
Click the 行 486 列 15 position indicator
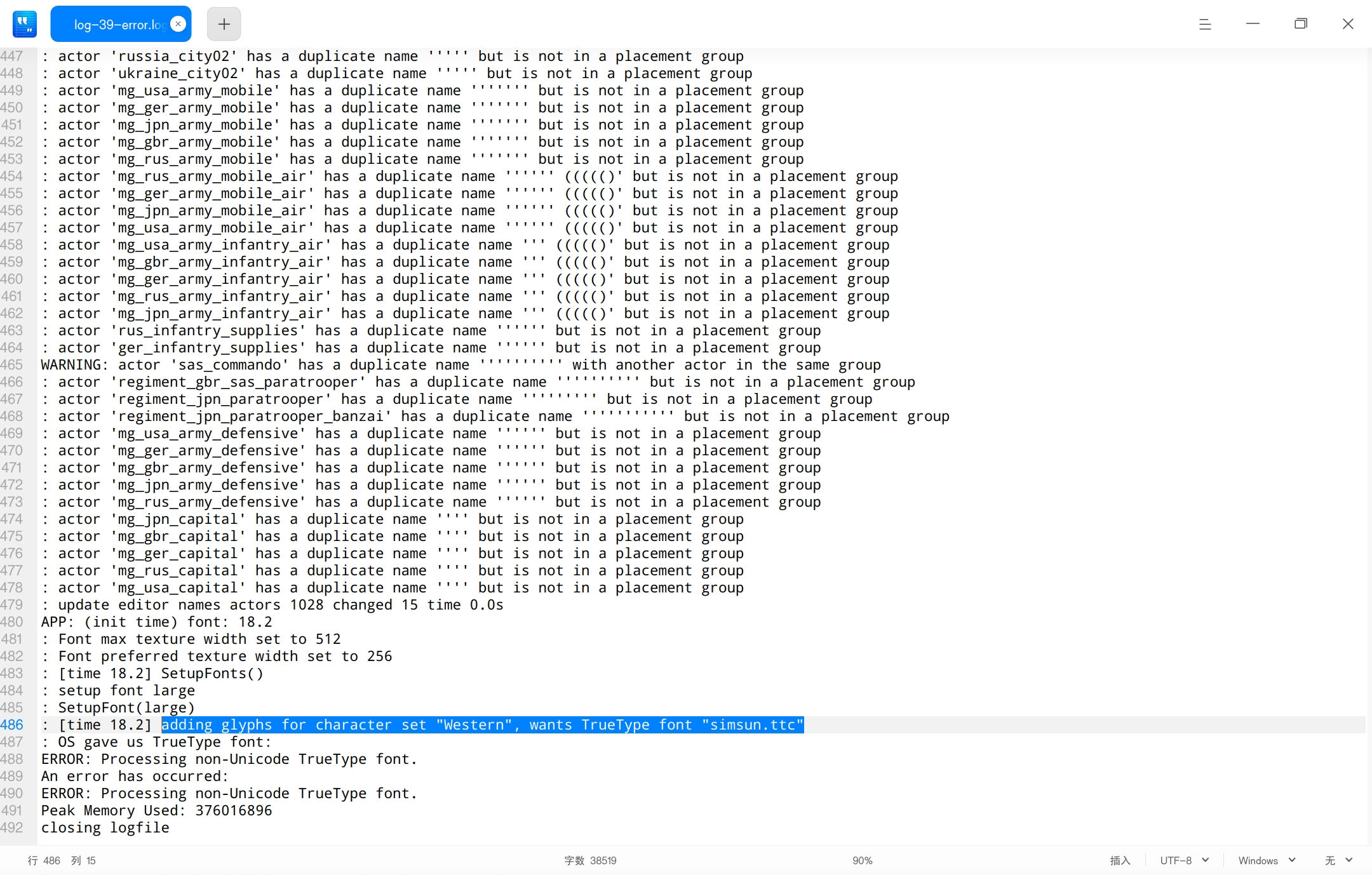[62, 860]
